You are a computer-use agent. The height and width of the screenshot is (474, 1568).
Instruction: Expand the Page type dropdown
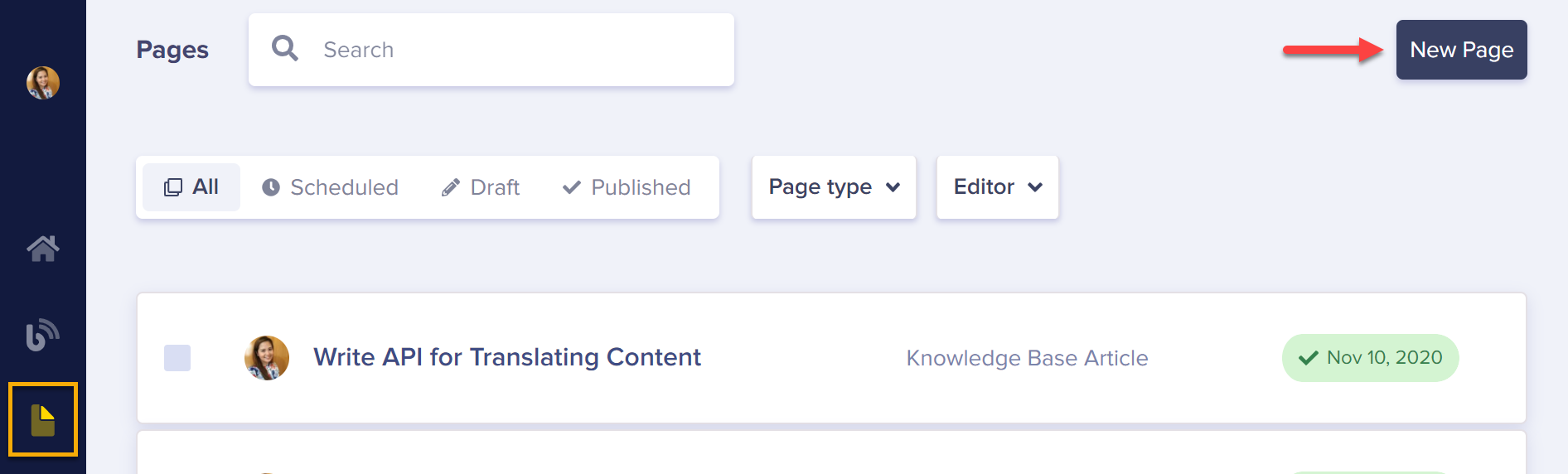[834, 187]
